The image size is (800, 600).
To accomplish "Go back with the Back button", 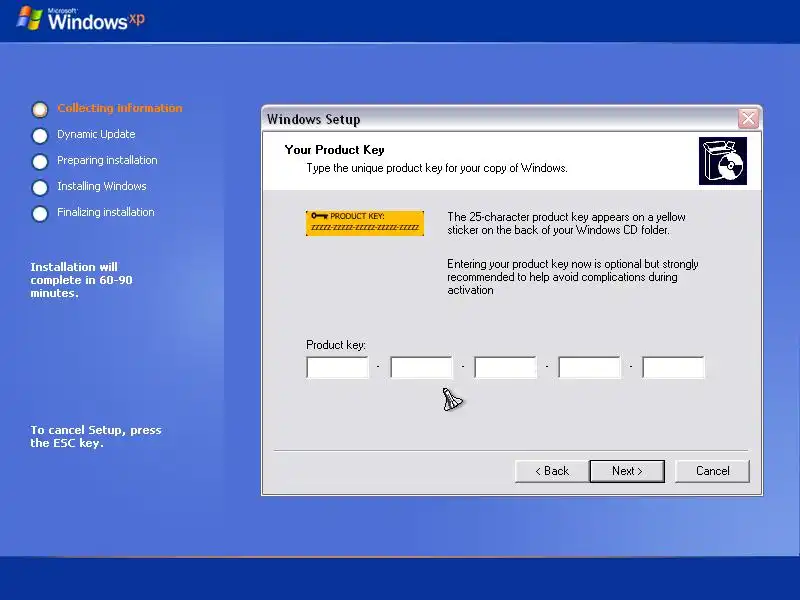I will [552, 471].
